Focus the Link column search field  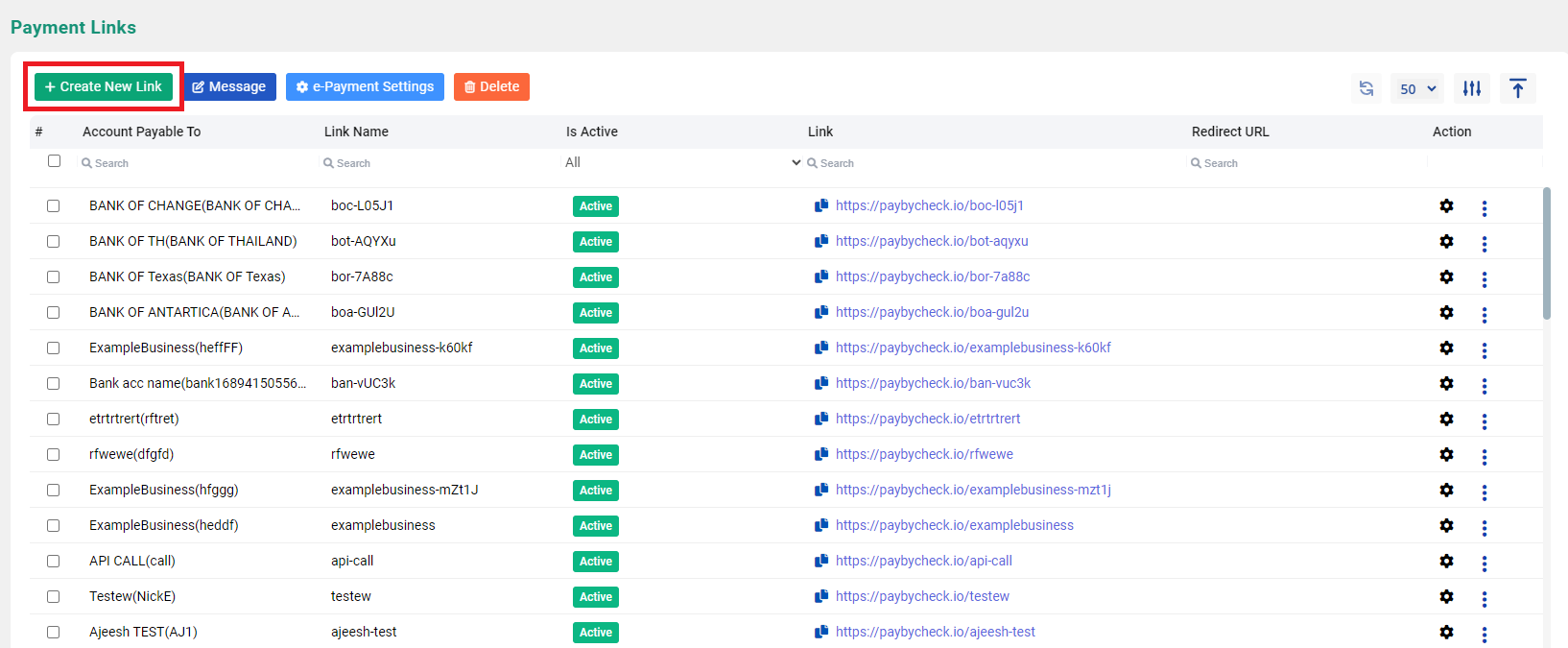[993, 163]
